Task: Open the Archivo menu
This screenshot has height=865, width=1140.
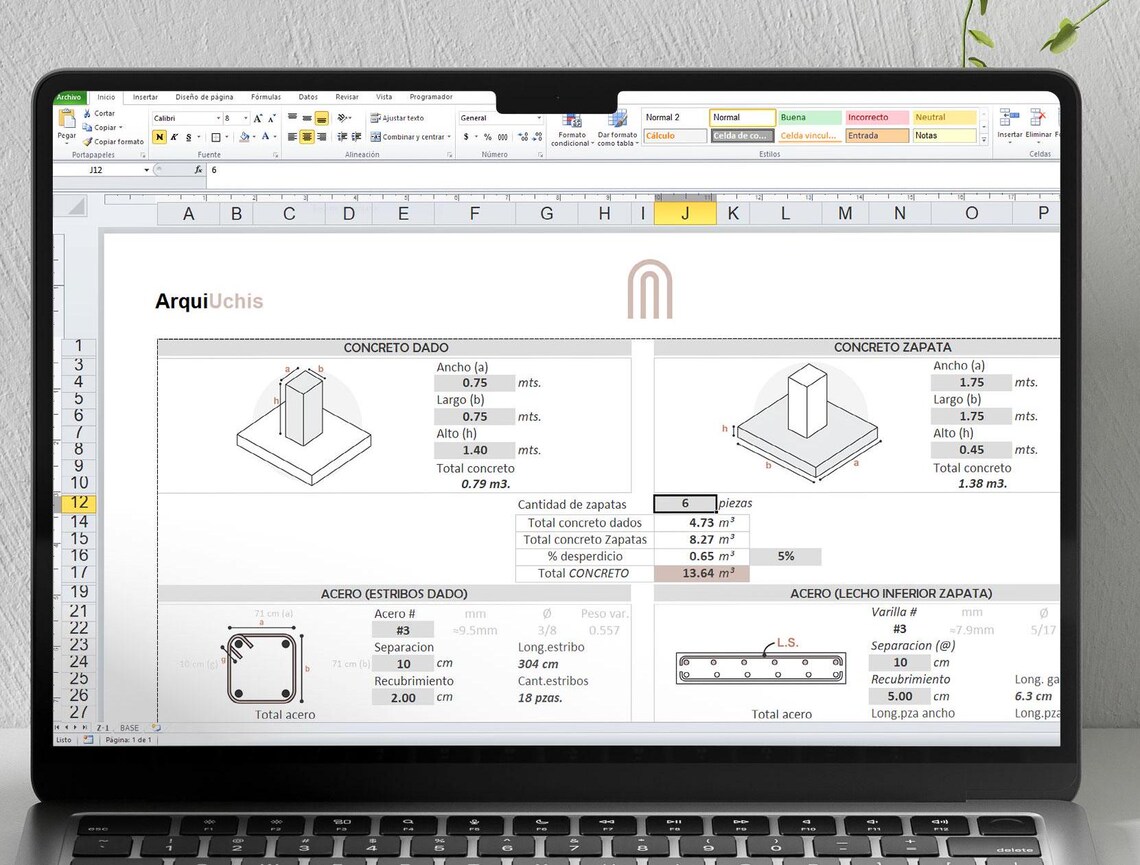Action: [x=68, y=97]
